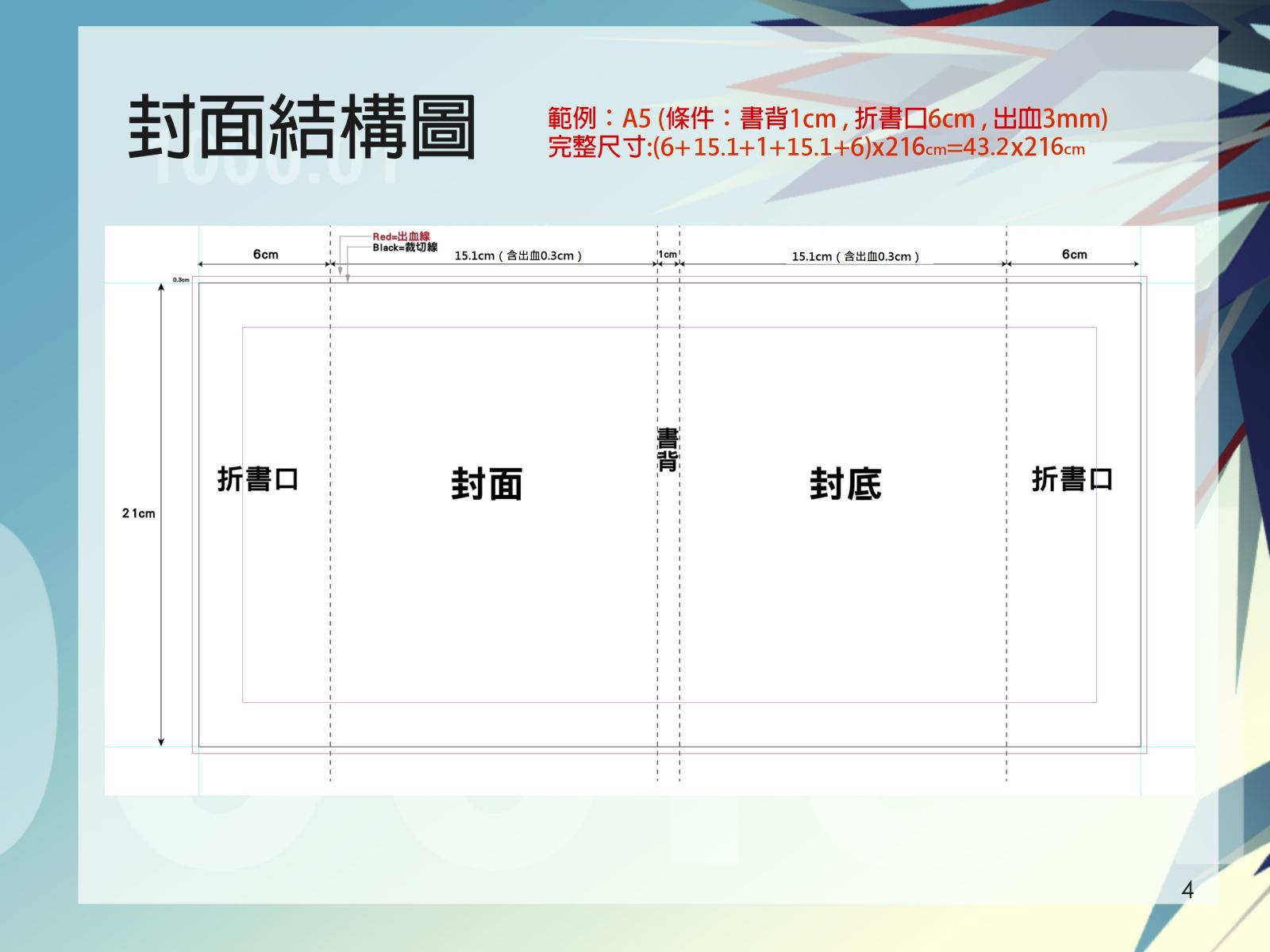Image resolution: width=1270 pixels, height=952 pixels.
Task: Select the left 折書口 flap text
Action: (x=258, y=479)
